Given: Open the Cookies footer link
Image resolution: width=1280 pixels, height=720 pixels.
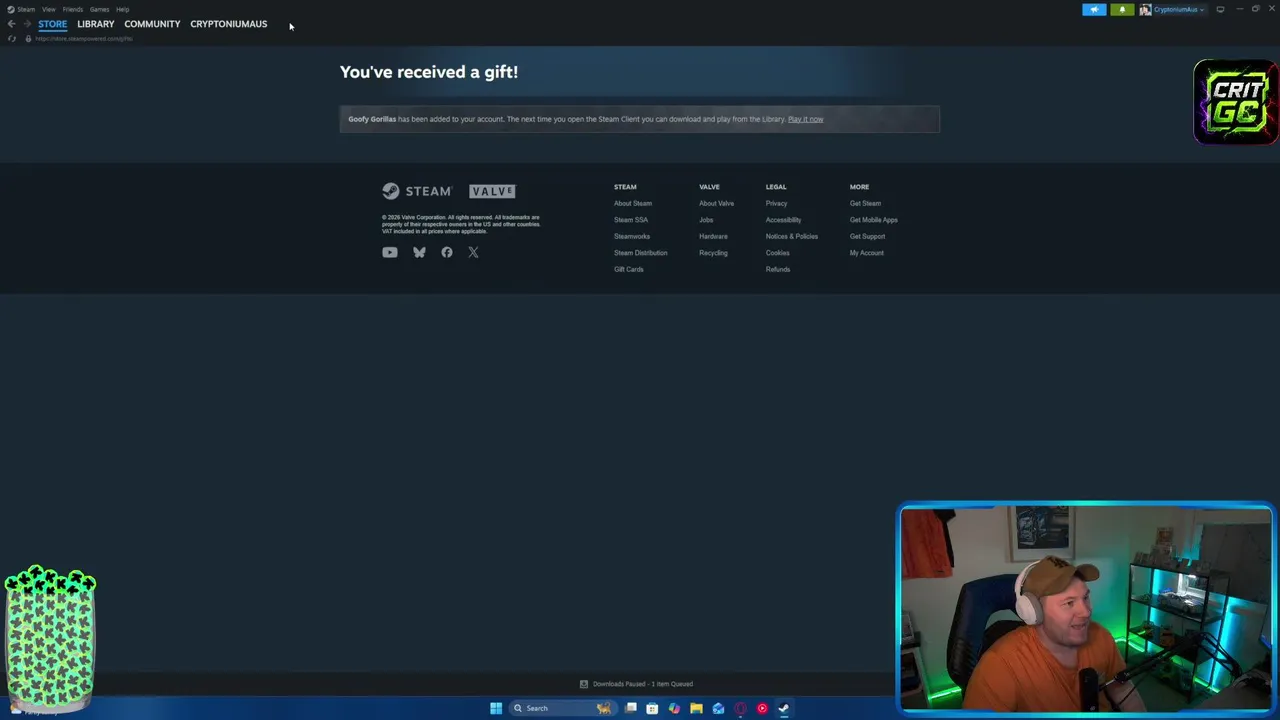Looking at the screenshot, I should [x=778, y=253].
